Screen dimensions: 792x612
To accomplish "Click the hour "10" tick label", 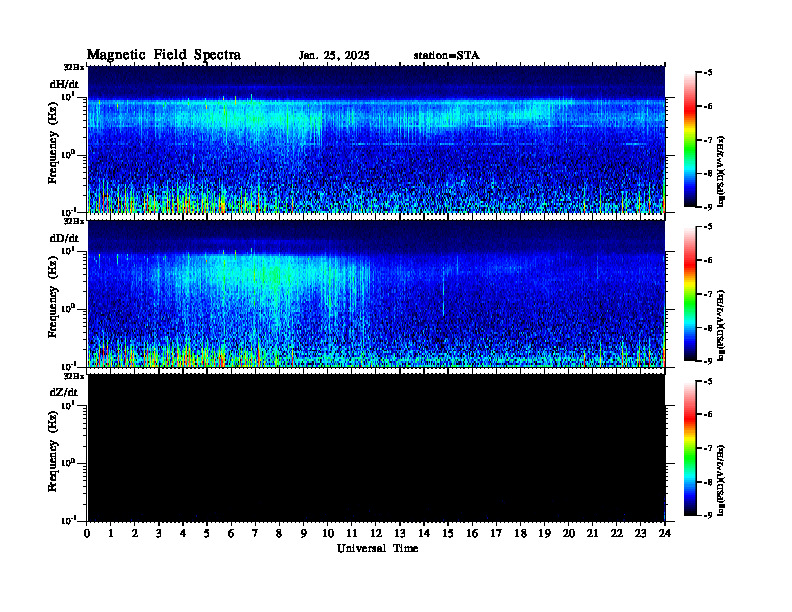I will point(328,534).
